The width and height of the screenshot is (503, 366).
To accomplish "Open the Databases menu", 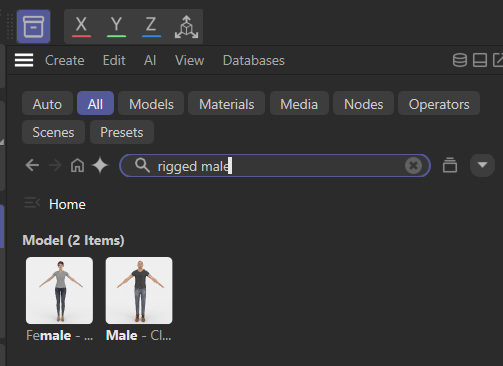I will click(x=254, y=60).
